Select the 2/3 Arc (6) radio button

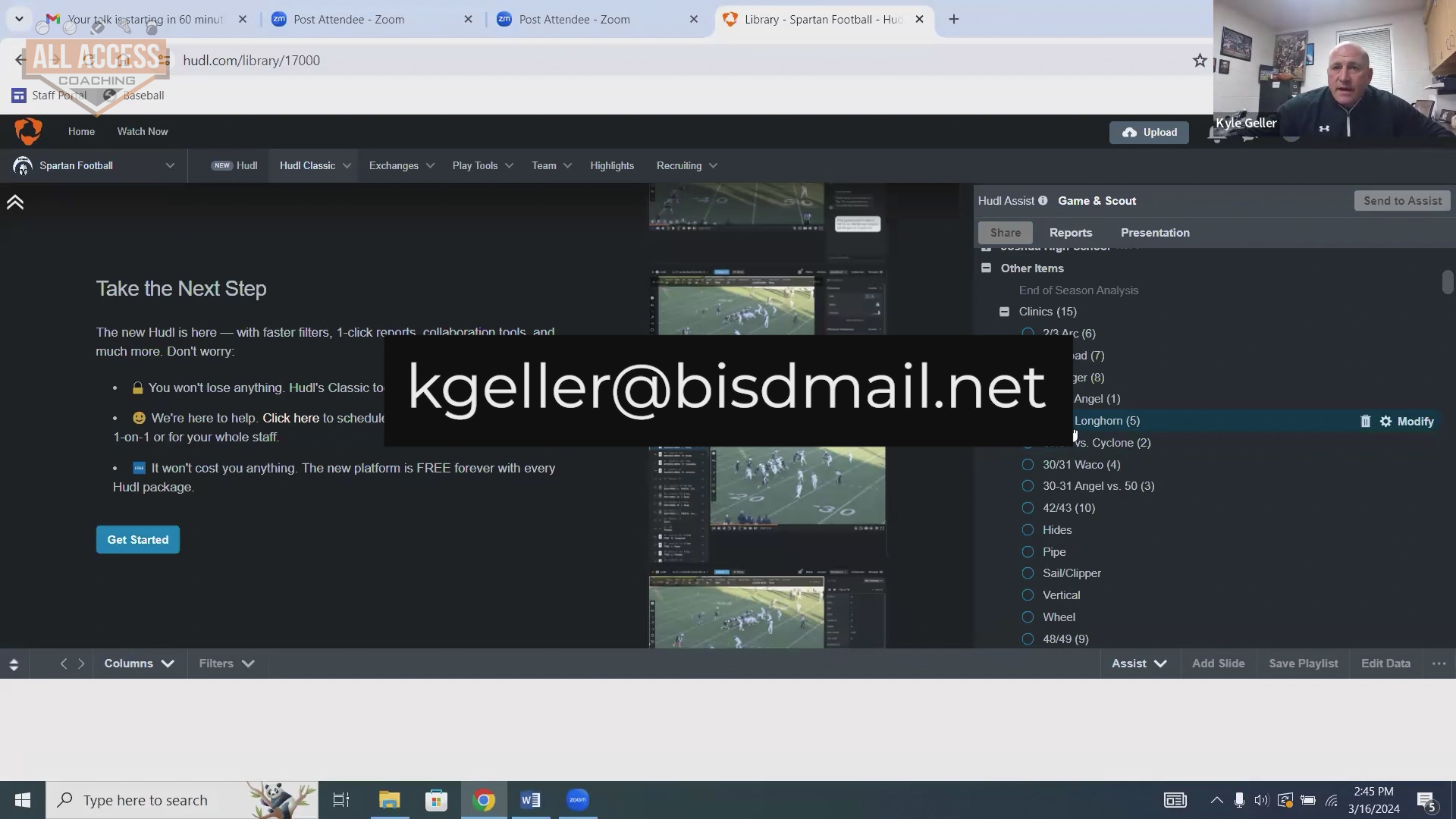(x=1028, y=334)
